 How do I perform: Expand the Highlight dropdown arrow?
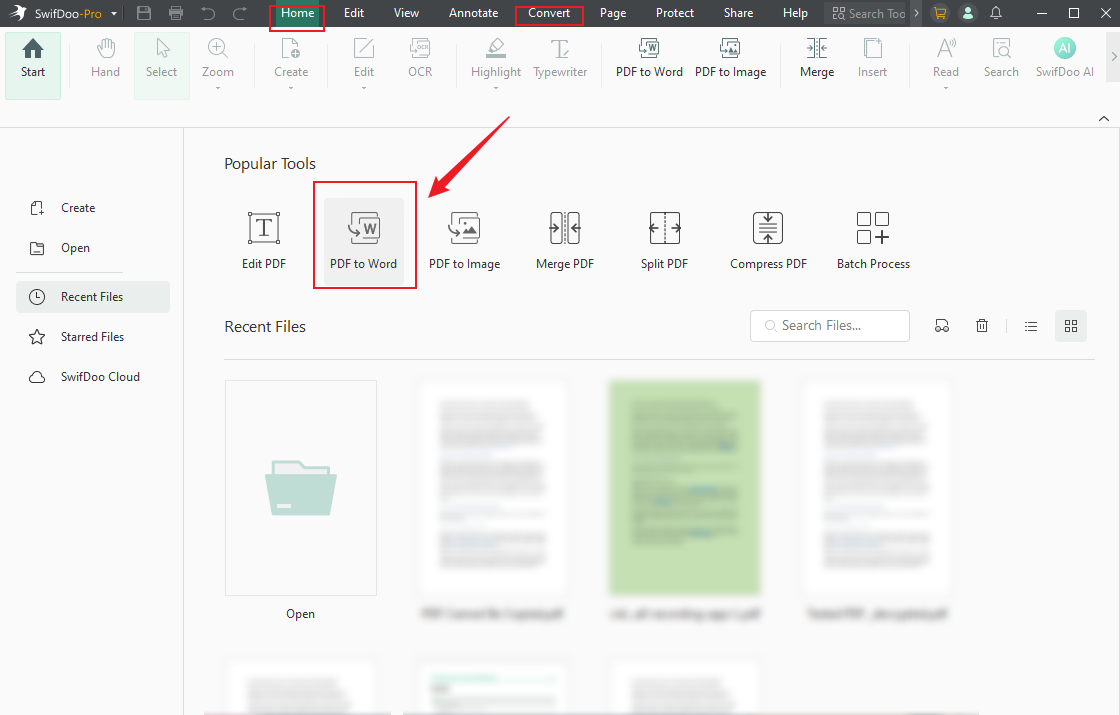496,88
